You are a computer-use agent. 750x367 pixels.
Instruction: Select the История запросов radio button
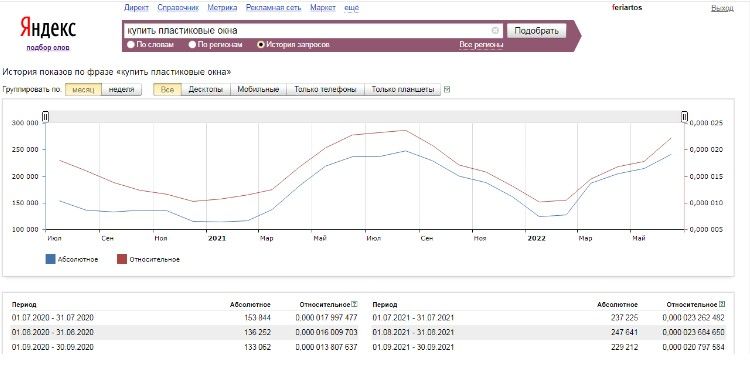(x=261, y=44)
